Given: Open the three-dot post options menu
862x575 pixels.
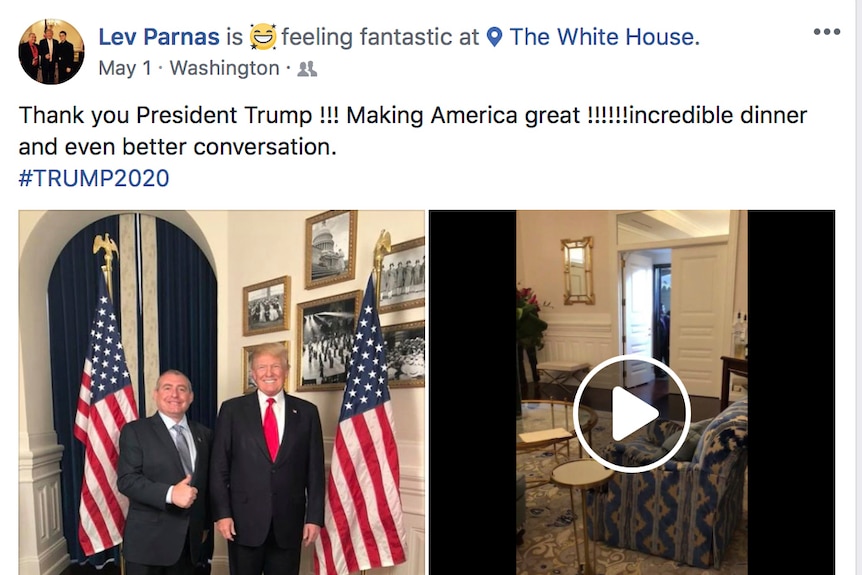Looking at the screenshot, I should point(827,32).
